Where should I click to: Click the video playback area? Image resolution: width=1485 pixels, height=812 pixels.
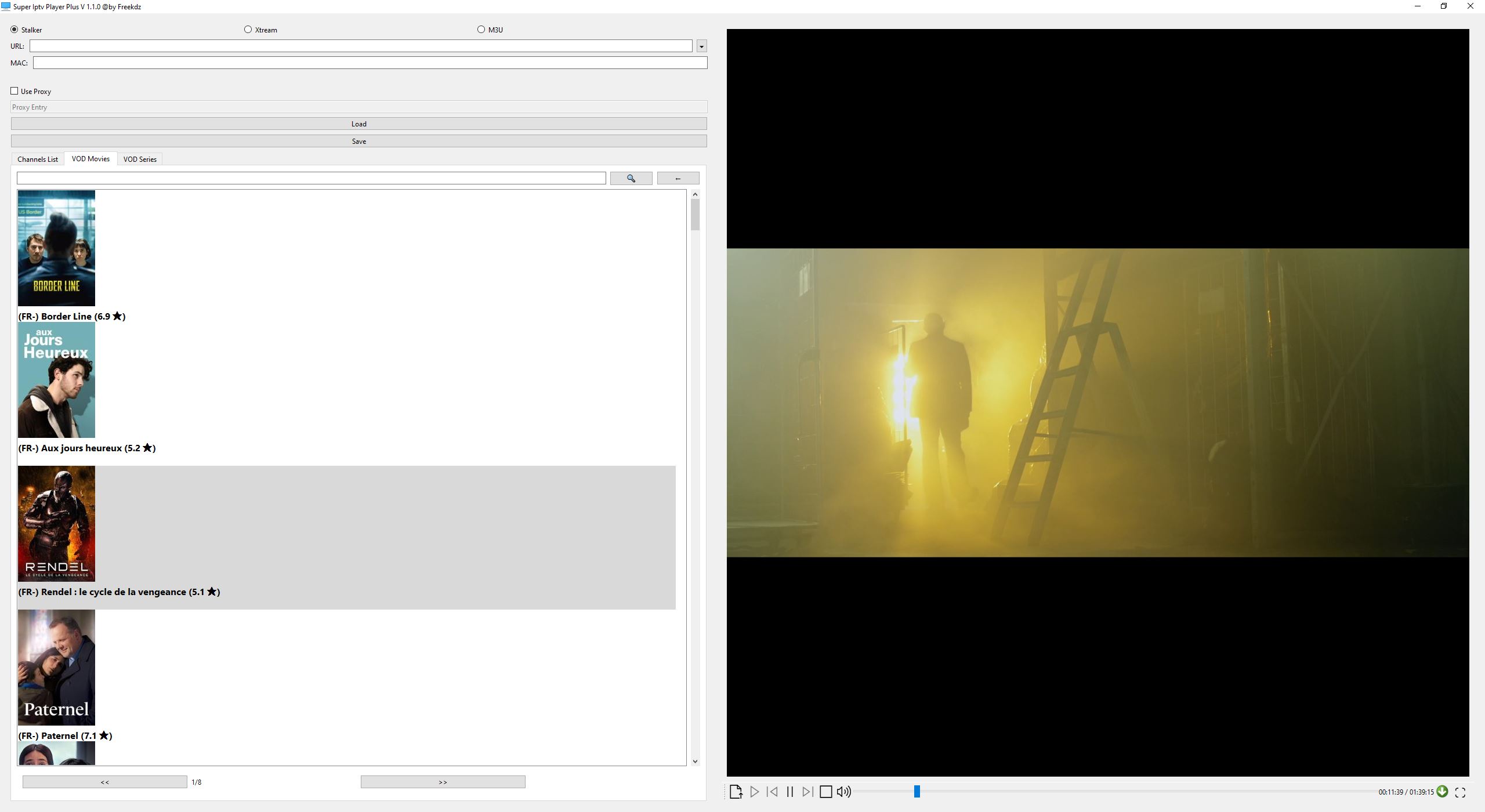coord(1098,403)
